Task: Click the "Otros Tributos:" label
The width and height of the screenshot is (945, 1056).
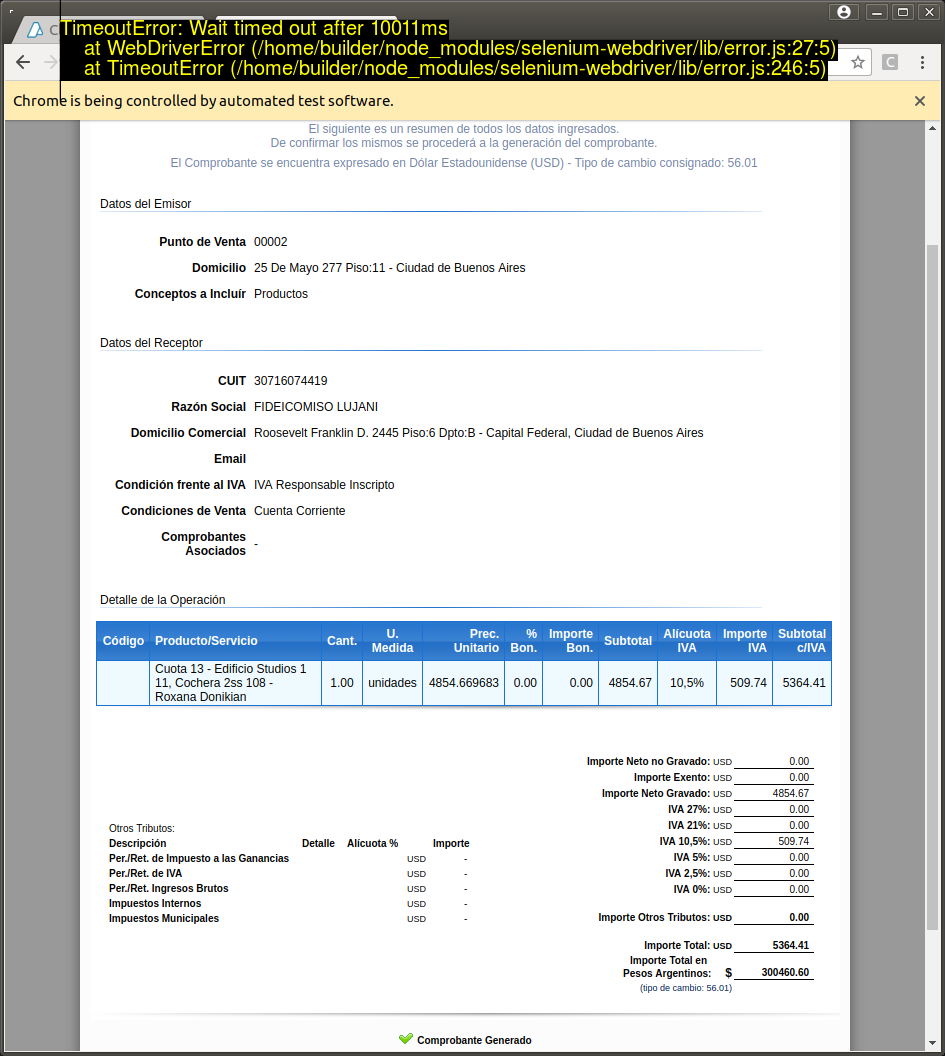Action: coord(141,828)
